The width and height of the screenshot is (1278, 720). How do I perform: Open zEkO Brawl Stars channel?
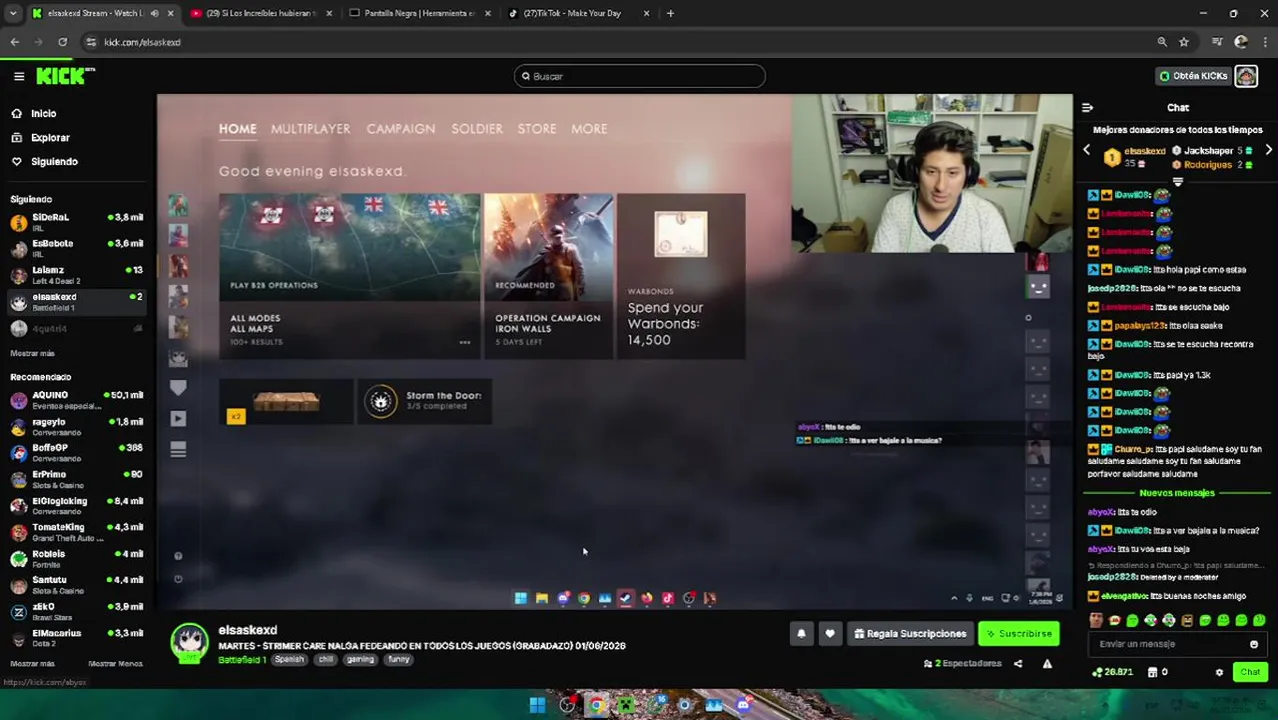(x=76, y=612)
